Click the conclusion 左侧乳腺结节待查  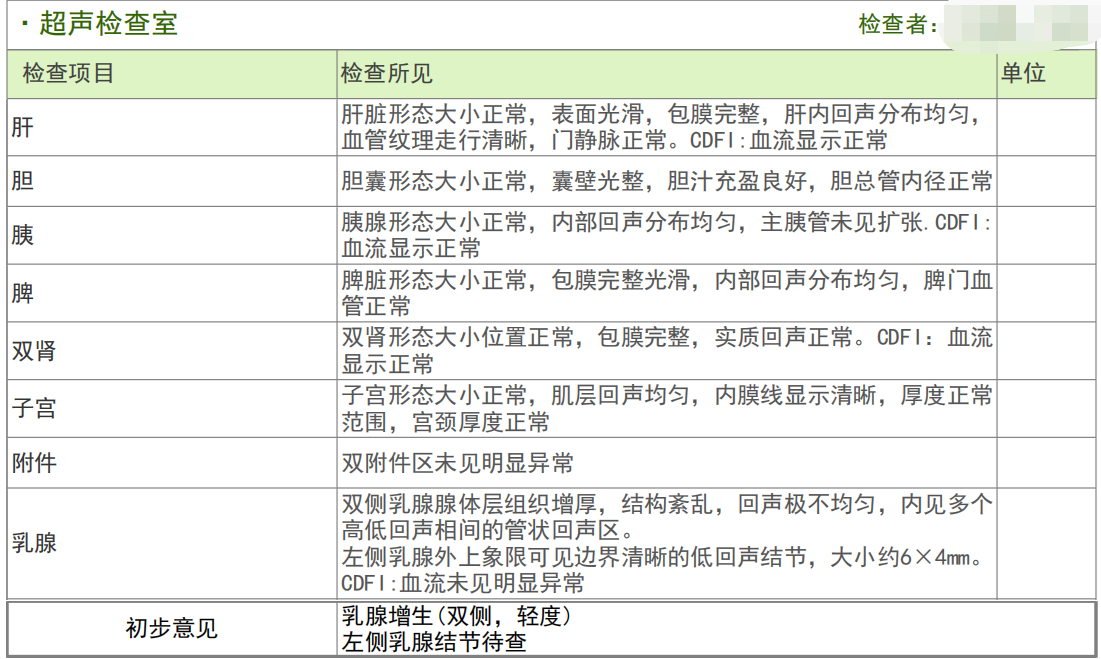434,641
